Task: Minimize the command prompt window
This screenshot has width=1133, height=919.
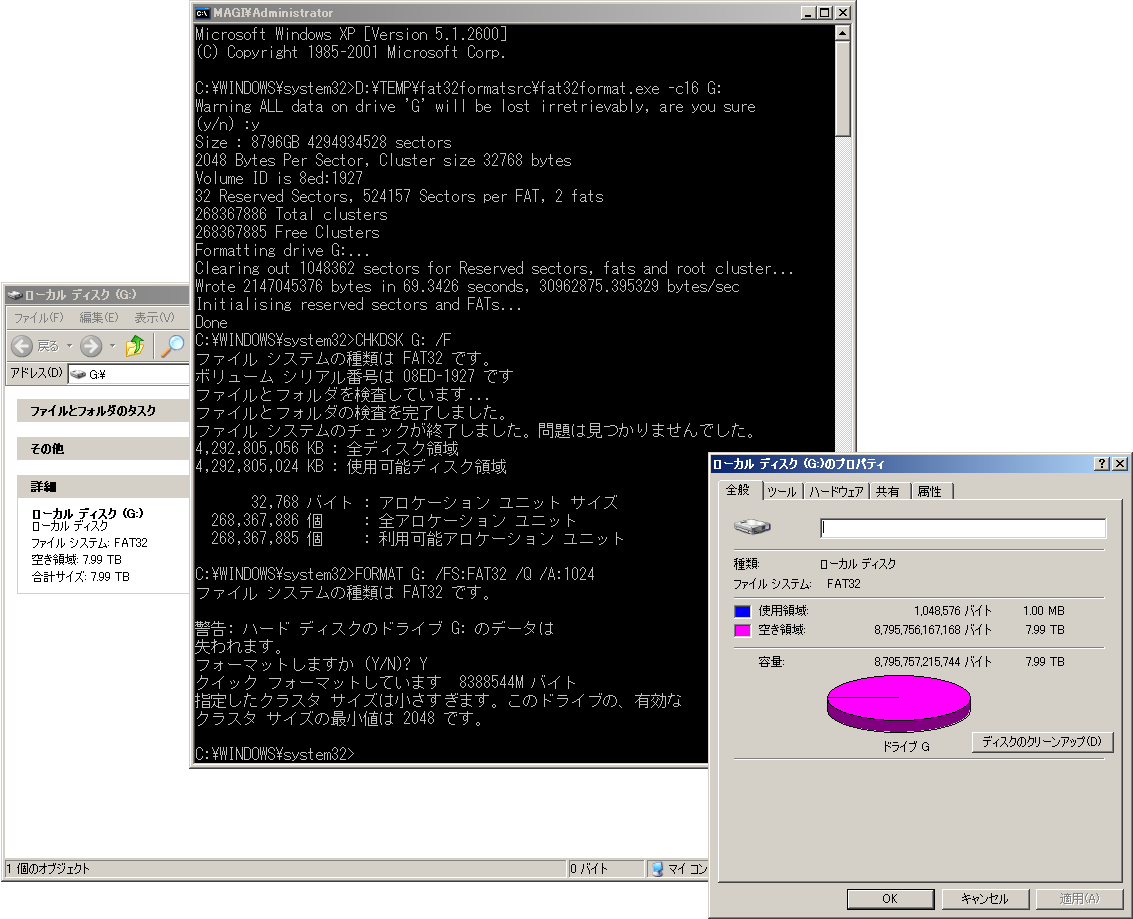Action: pos(808,13)
